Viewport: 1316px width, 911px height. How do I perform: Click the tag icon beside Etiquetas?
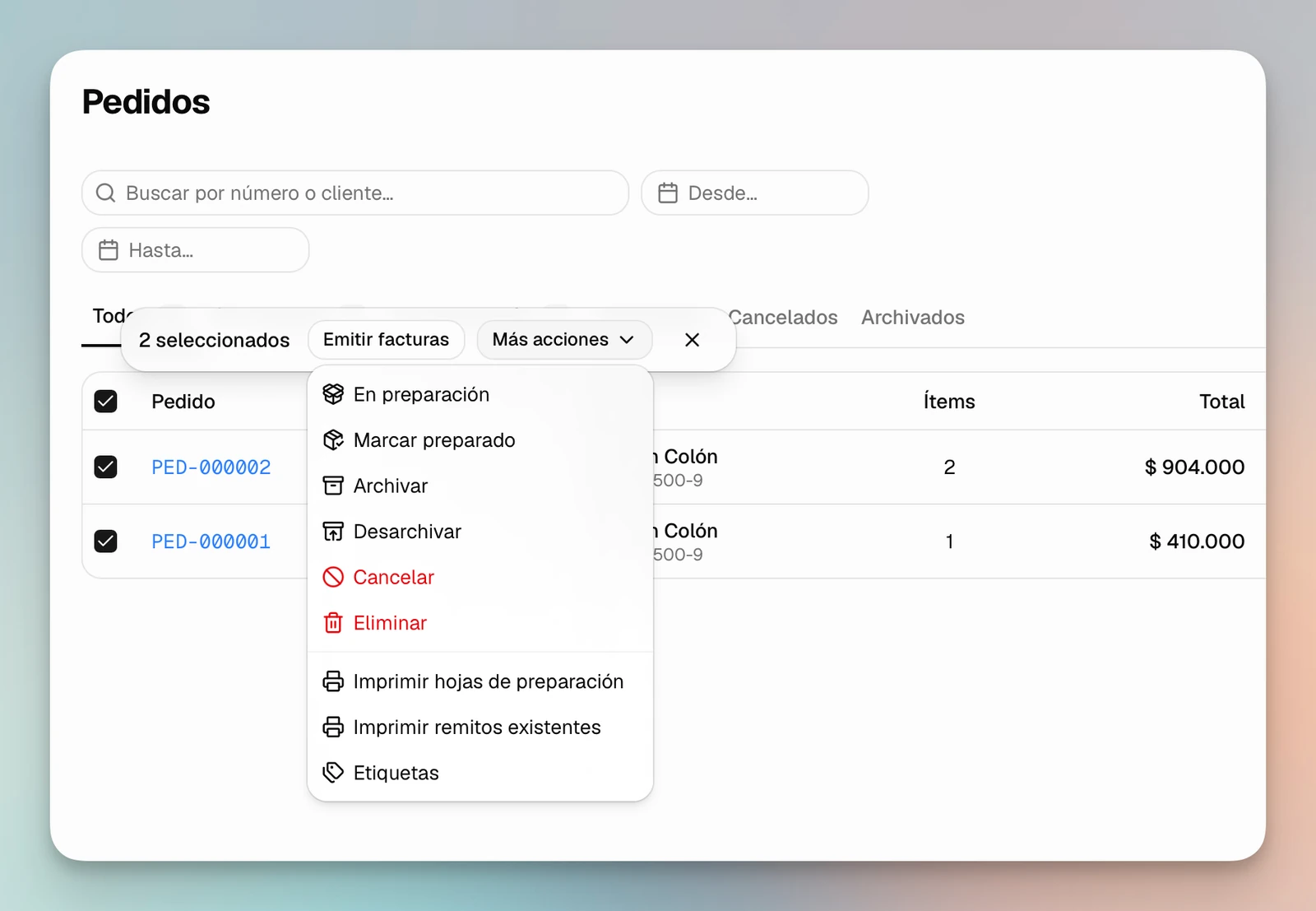pos(333,773)
